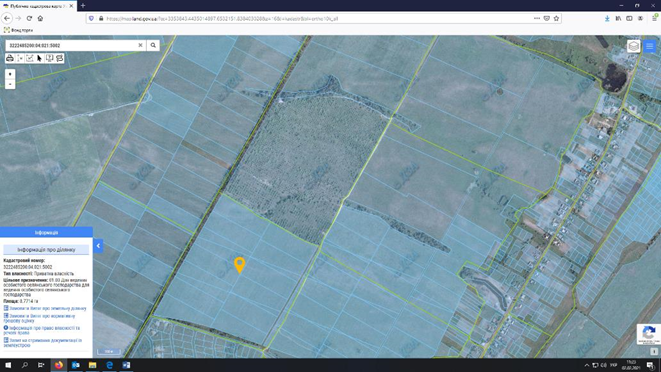Open ownership rights information link
The height and width of the screenshot is (372, 661).
tap(42, 330)
